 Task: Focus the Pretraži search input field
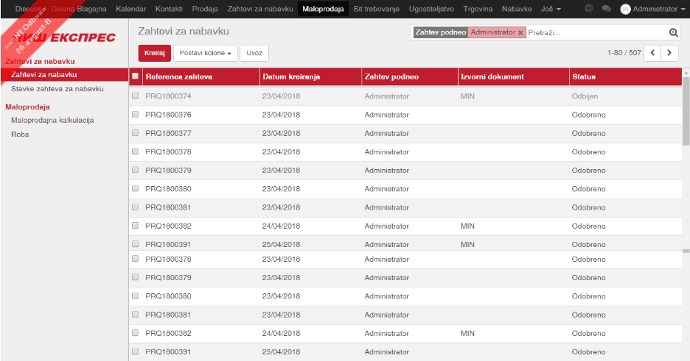597,33
